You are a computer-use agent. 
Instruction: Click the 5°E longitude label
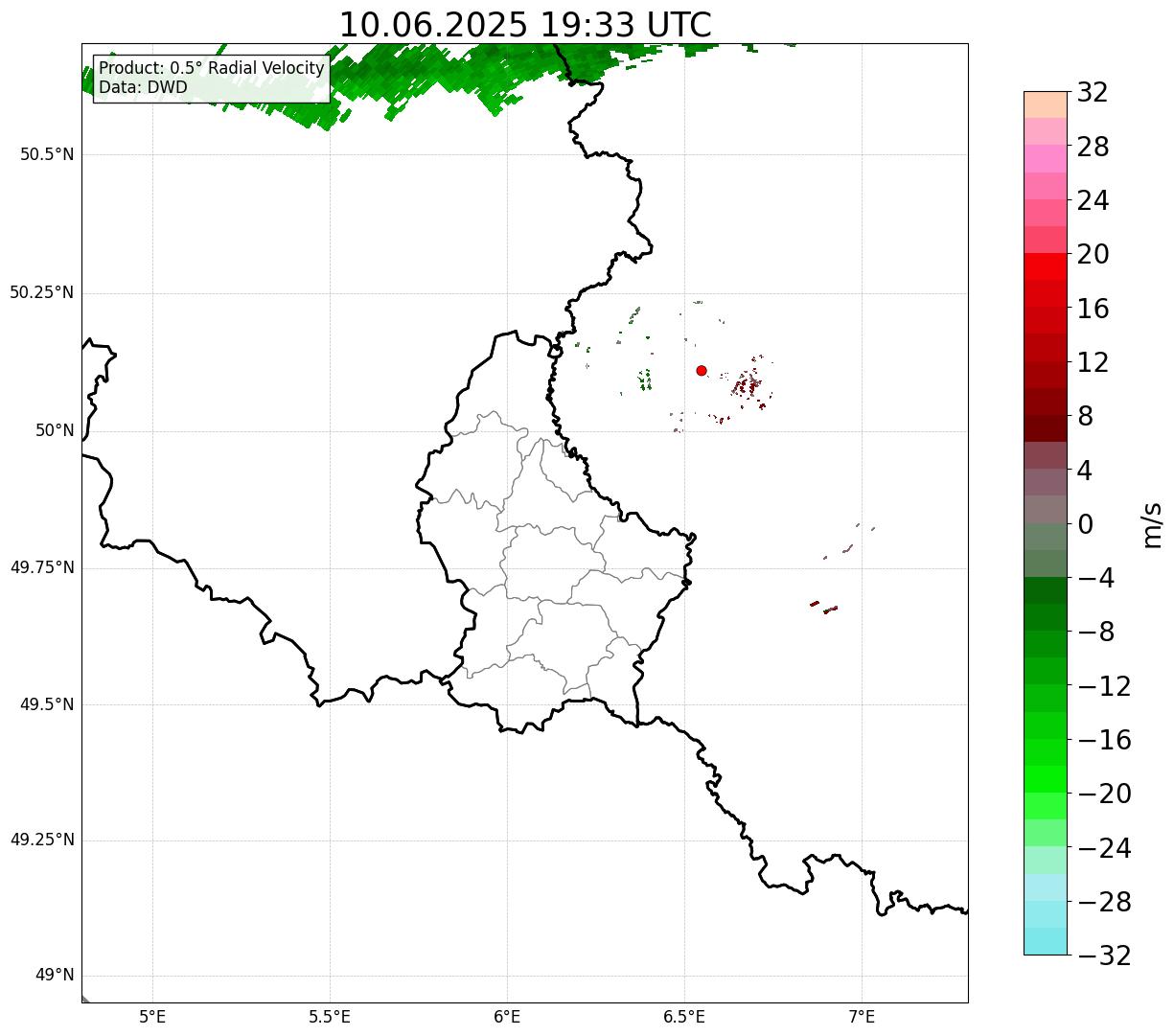point(152,1016)
